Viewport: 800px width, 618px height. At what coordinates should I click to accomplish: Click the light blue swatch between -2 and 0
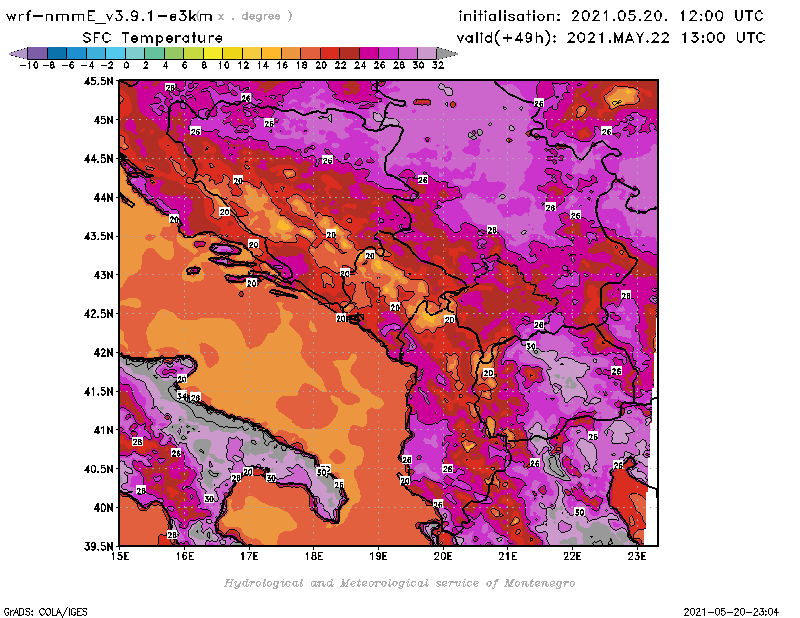[115, 53]
